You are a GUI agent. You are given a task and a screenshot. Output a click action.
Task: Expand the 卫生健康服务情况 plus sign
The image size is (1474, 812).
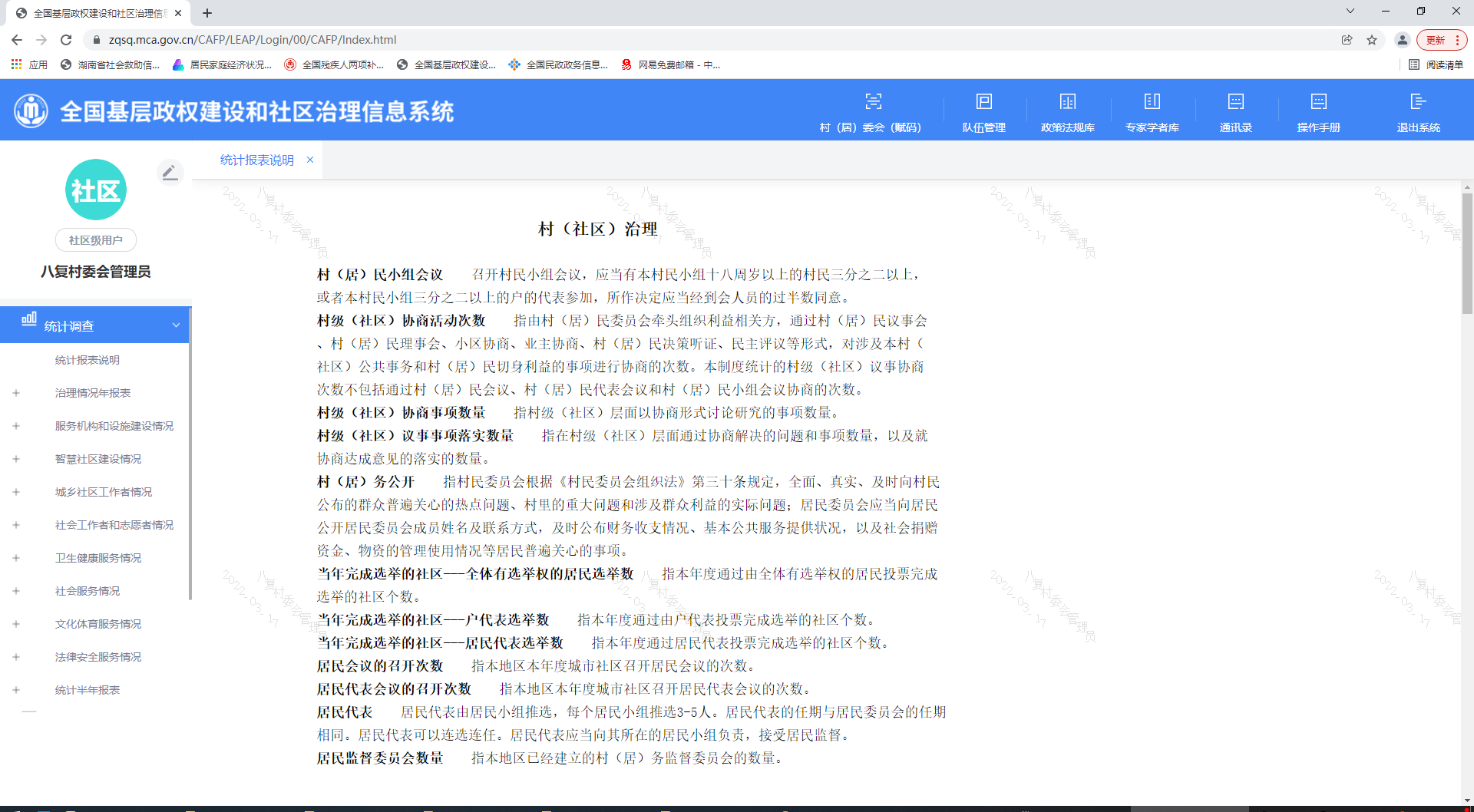[16, 558]
